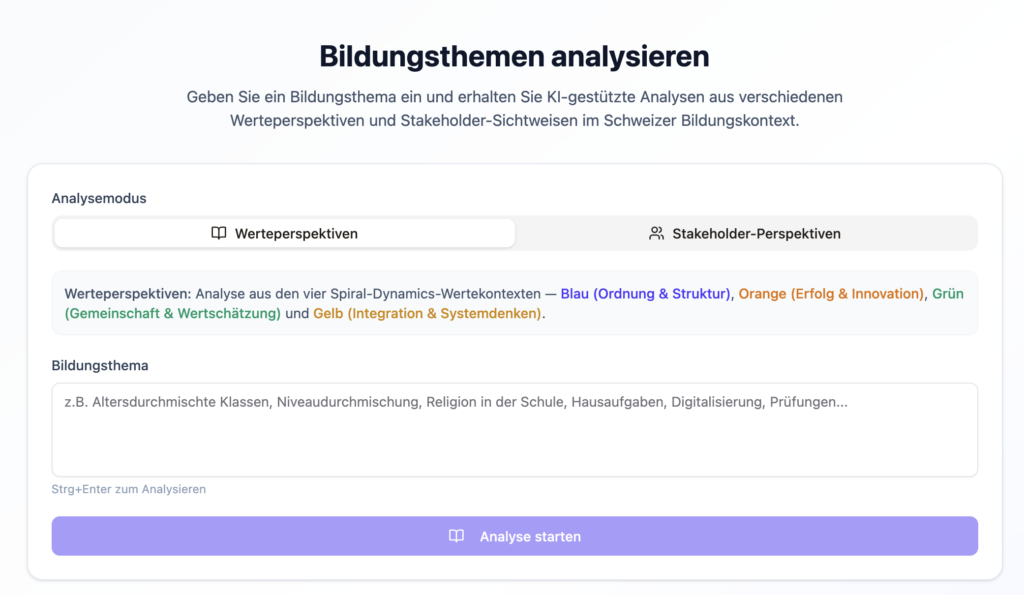
Task: Click the bold "Werteperspektiven:" text in info box
Action: [x=127, y=293]
